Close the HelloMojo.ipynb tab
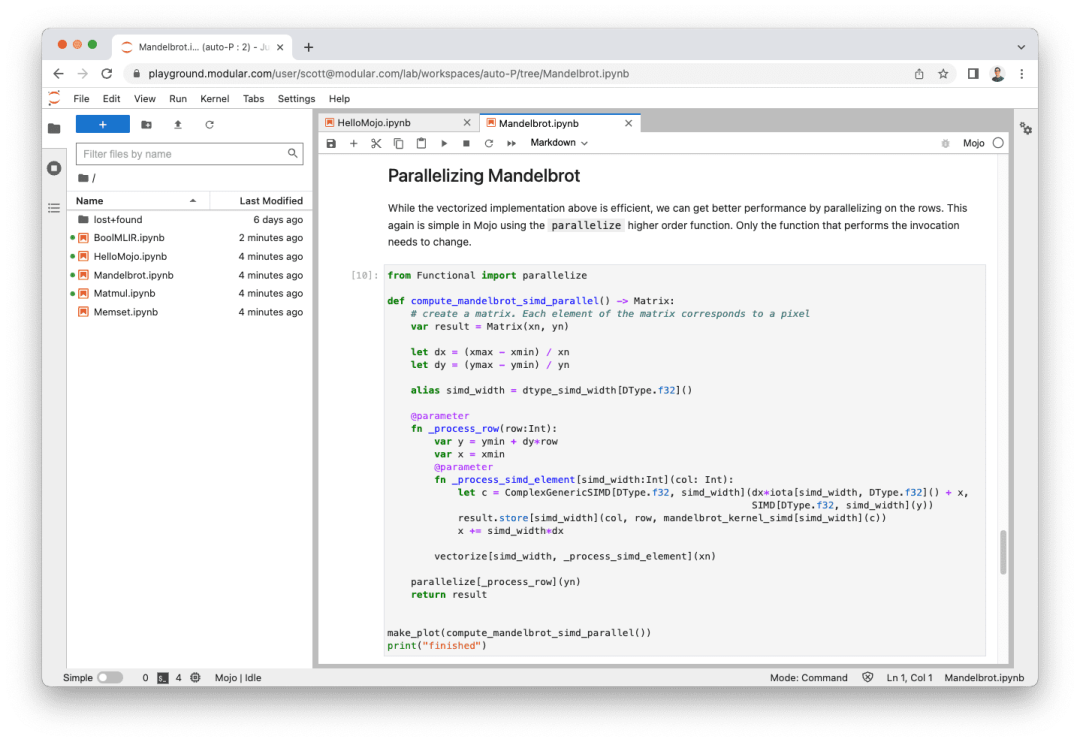The image size is (1080, 742). pos(467,123)
